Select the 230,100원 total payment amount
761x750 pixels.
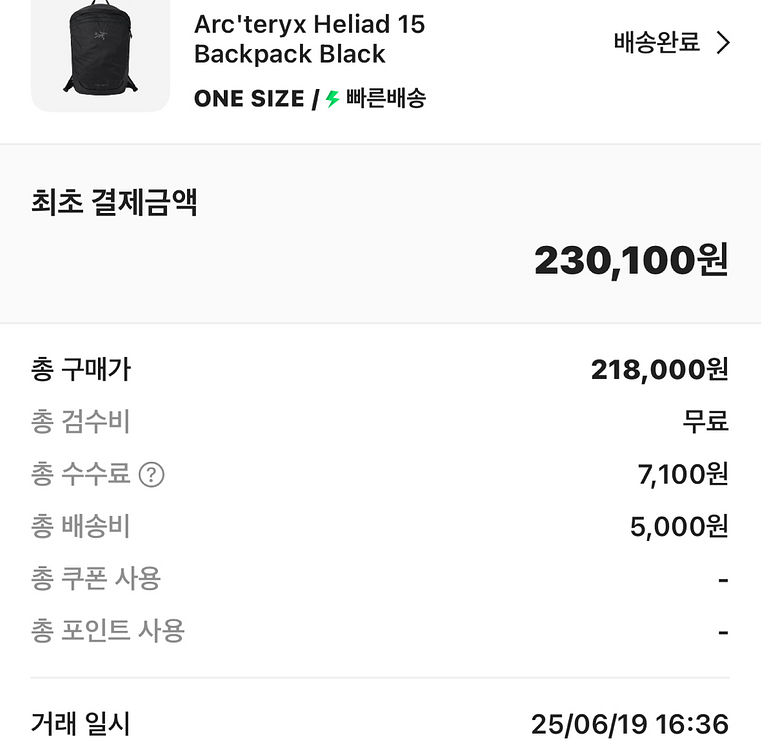[x=631, y=260]
